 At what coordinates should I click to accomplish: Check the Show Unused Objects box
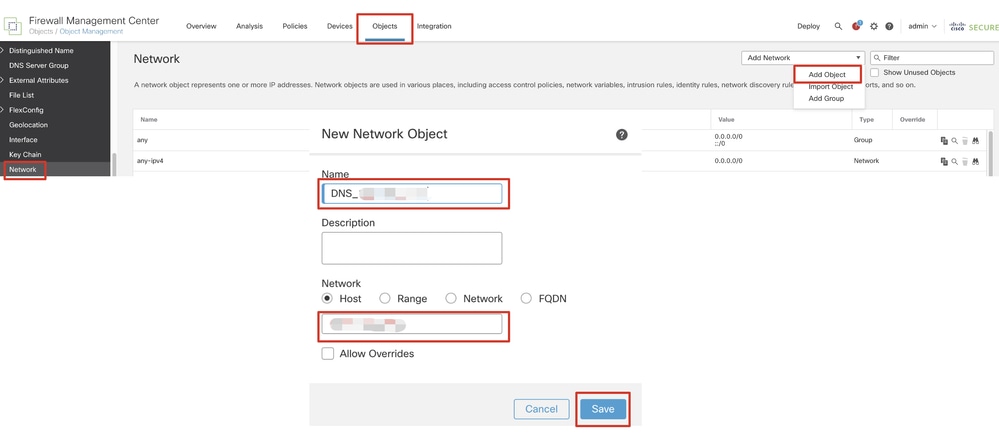tap(875, 73)
